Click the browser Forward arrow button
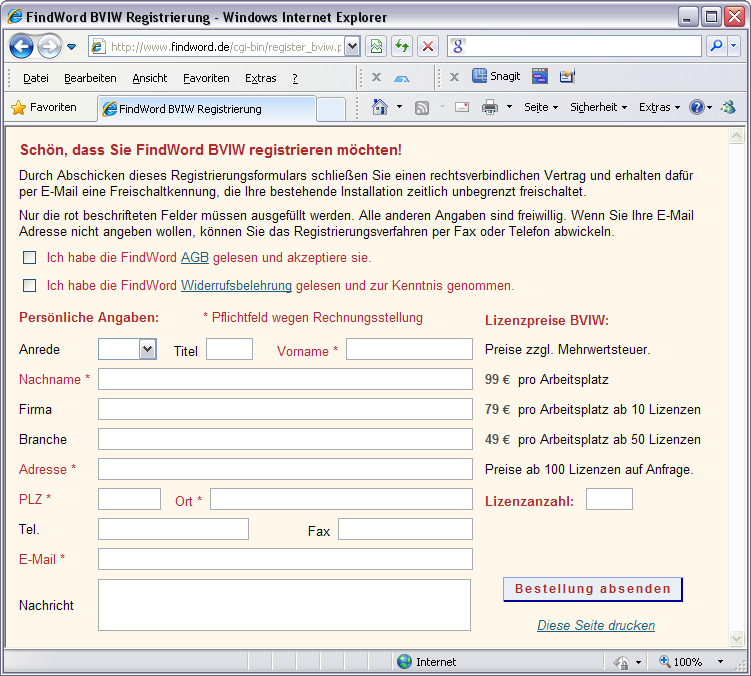This screenshot has height=676, width=751. click(x=49, y=46)
